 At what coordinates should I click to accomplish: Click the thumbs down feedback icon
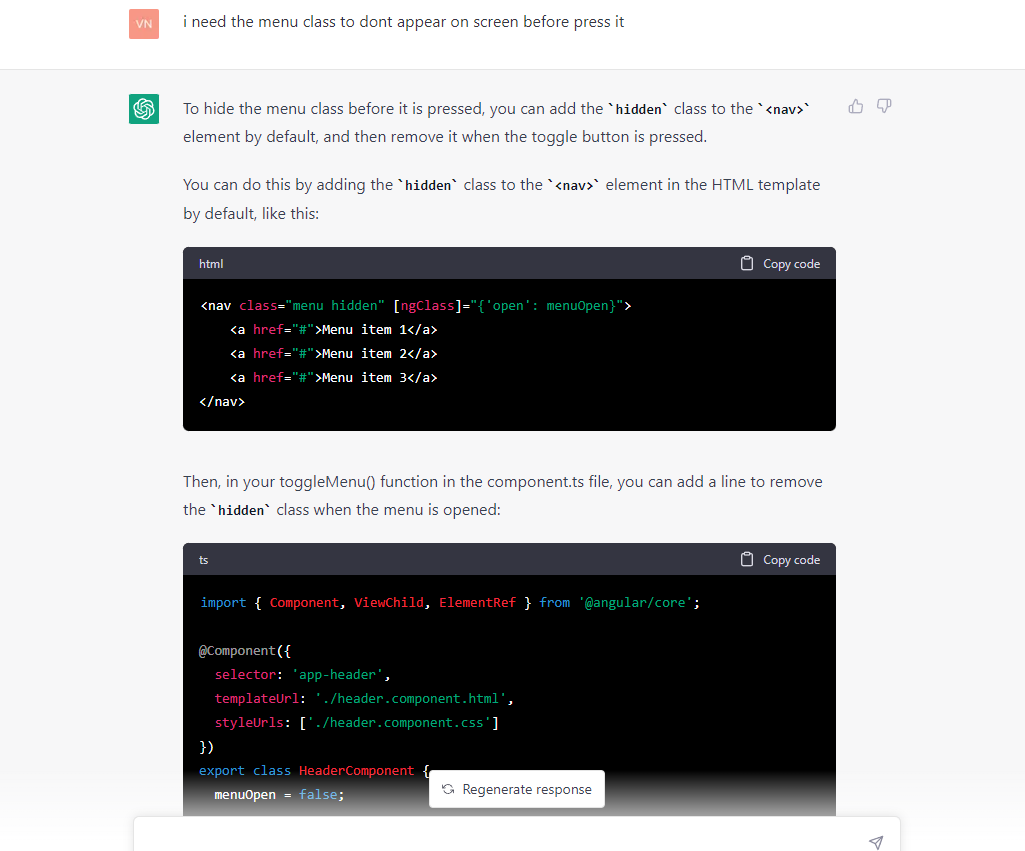click(x=884, y=106)
